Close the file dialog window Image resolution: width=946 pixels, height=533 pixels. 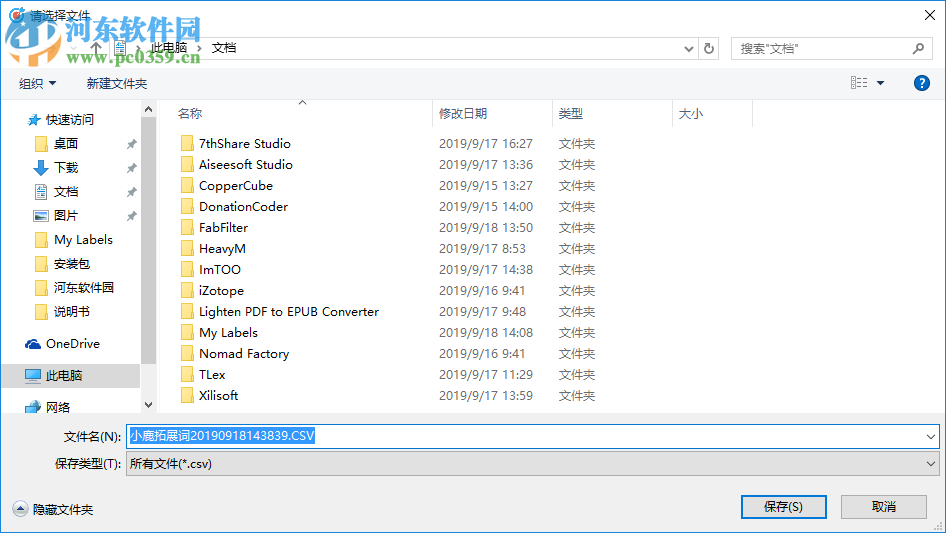(930, 15)
